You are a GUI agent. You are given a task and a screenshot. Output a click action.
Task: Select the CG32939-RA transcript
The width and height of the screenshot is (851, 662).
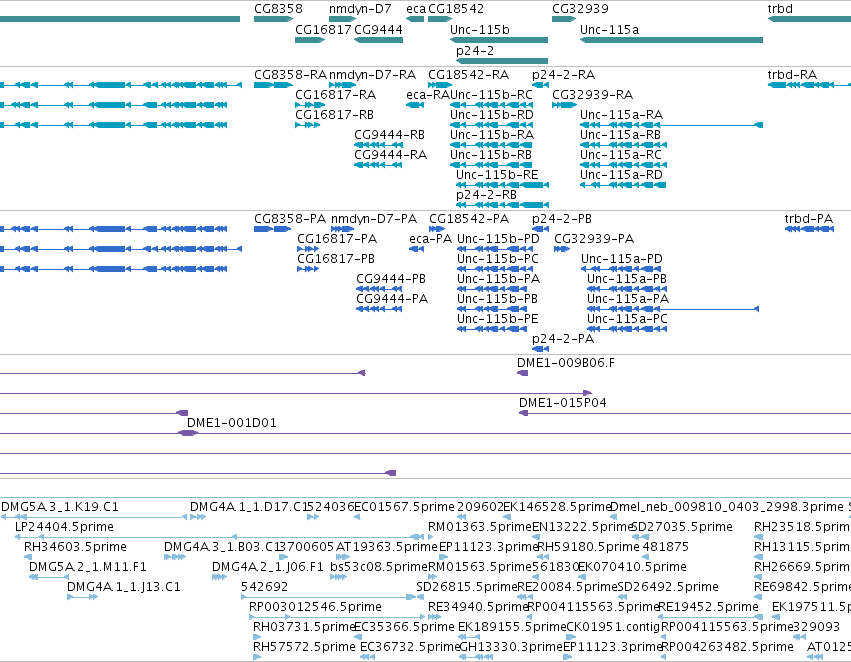[x=563, y=105]
